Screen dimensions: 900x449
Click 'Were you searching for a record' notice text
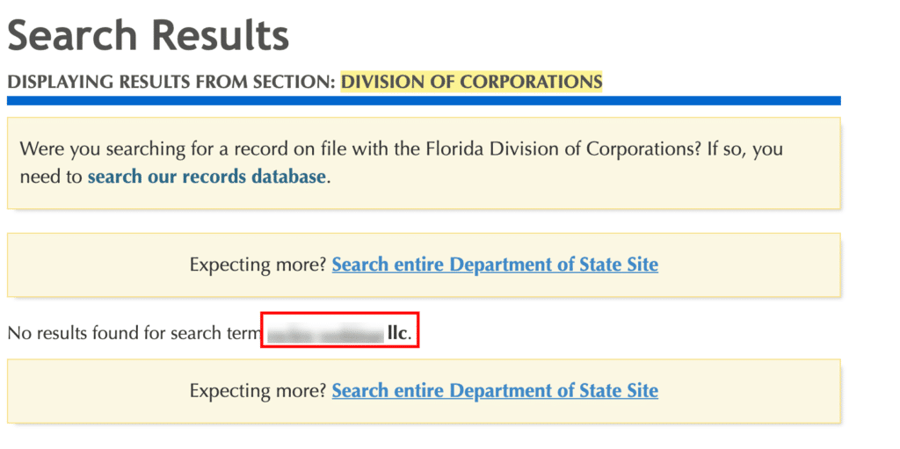click(x=401, y=163)
